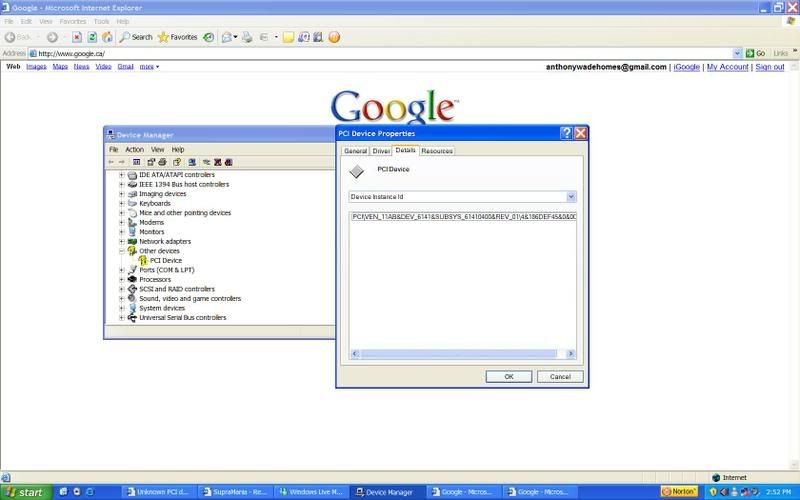Click the horizontal scrollbar in the Details value box
Viewport: 800px width, 500px height.
459,354
